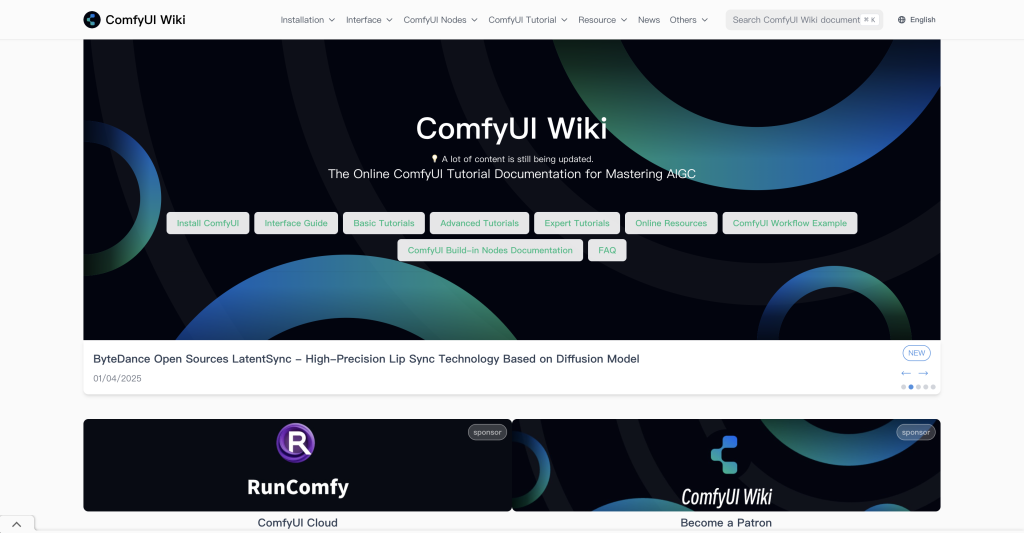Expand the Installation dropdown menu

(308, 20)
